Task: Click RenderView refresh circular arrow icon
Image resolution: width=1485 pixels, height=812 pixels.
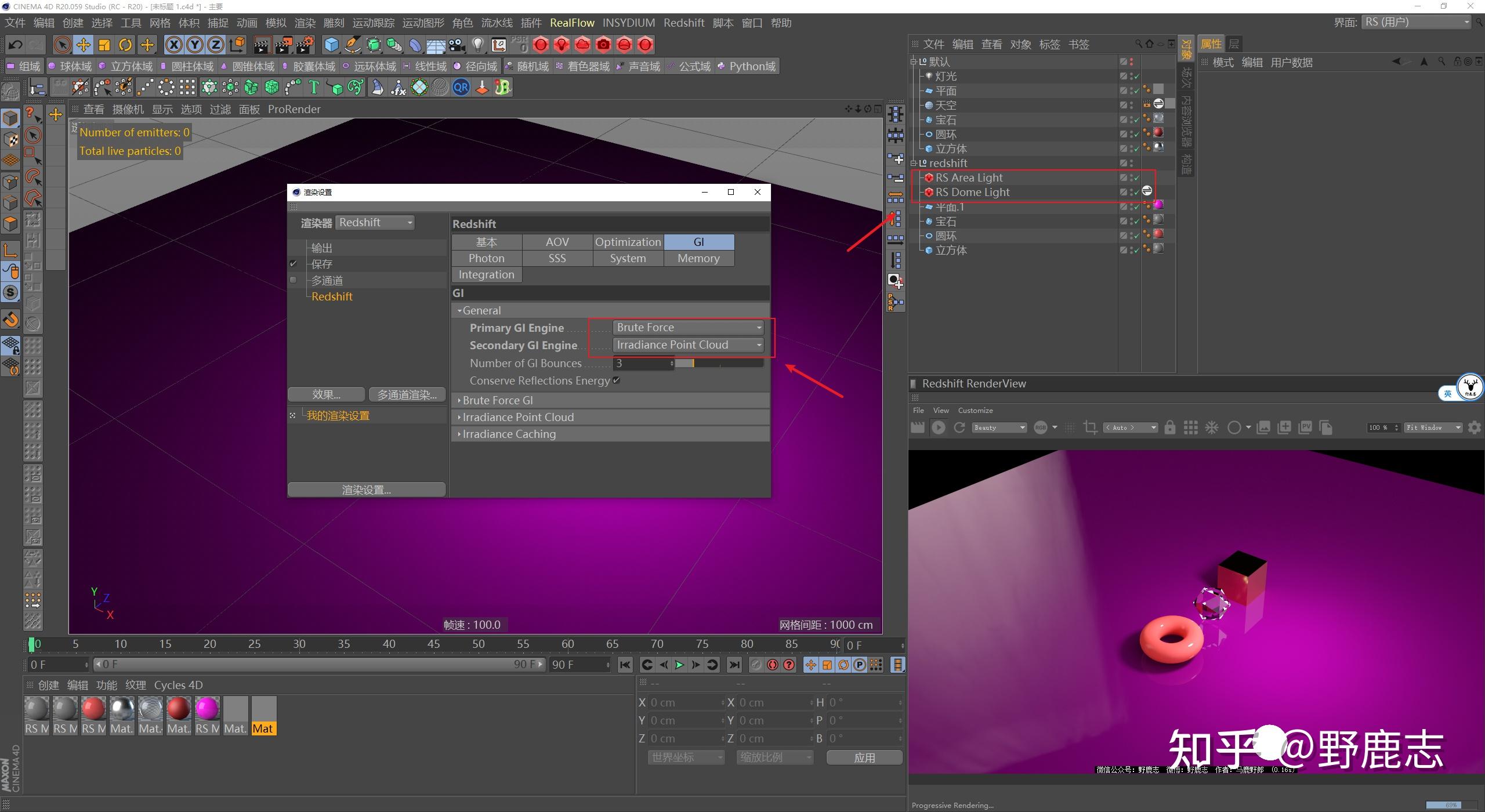Action: 959,427
